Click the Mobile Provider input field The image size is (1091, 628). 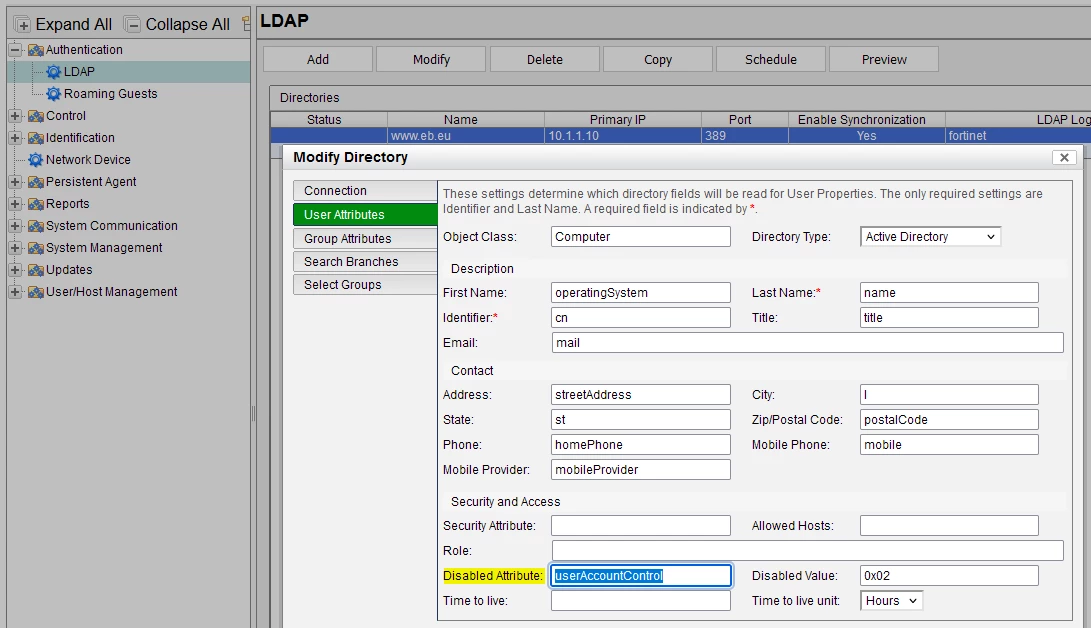(641, 470)
